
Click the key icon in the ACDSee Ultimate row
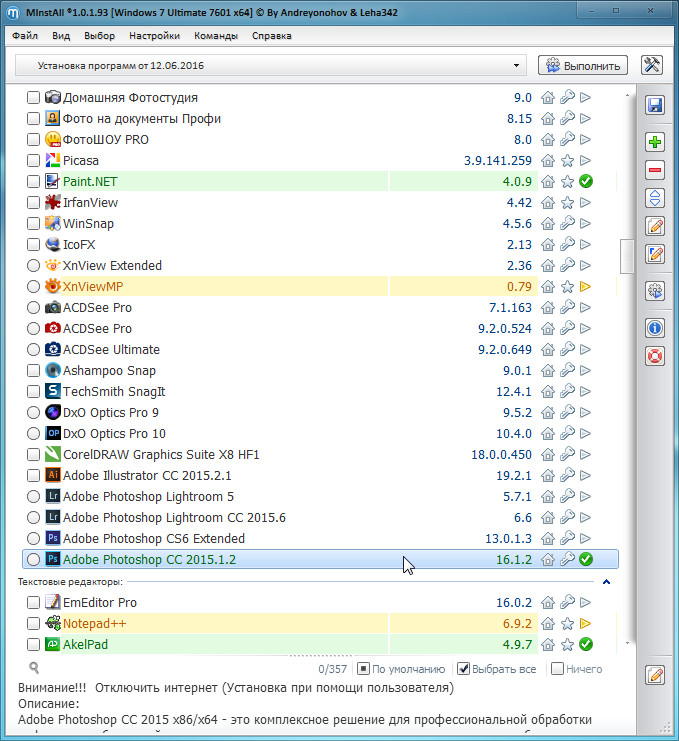pos(567,349)
